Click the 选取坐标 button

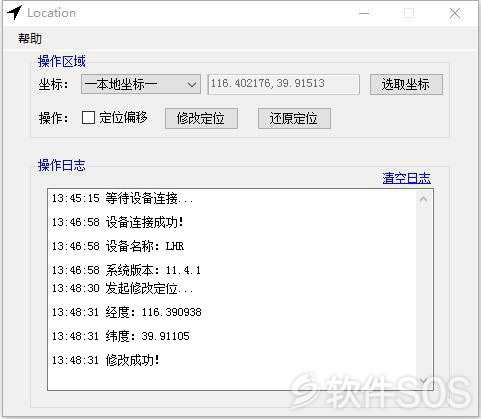click(406, 85)
